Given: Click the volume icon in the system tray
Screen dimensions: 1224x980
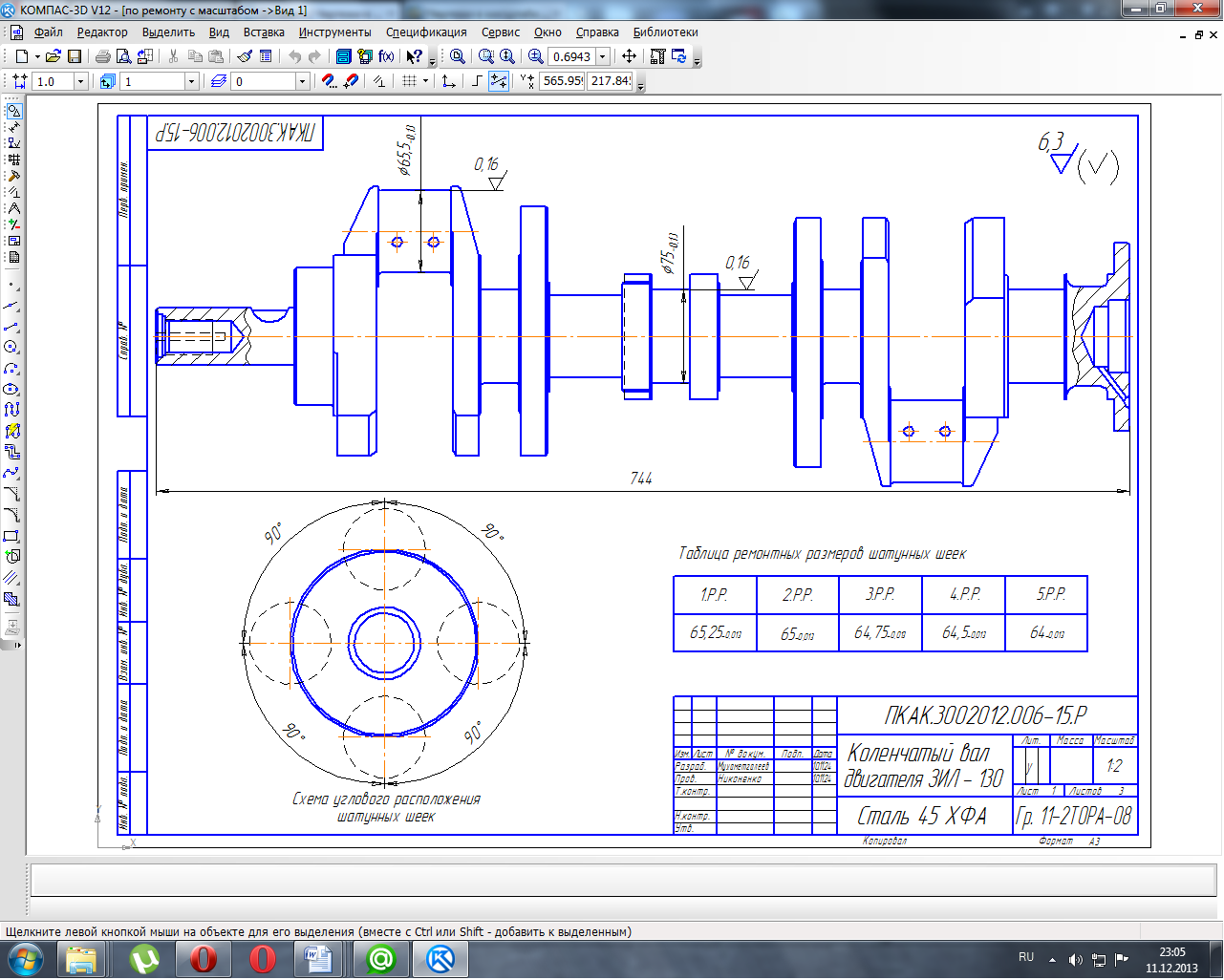Looking at the screenshot, I should (1075, 959).
